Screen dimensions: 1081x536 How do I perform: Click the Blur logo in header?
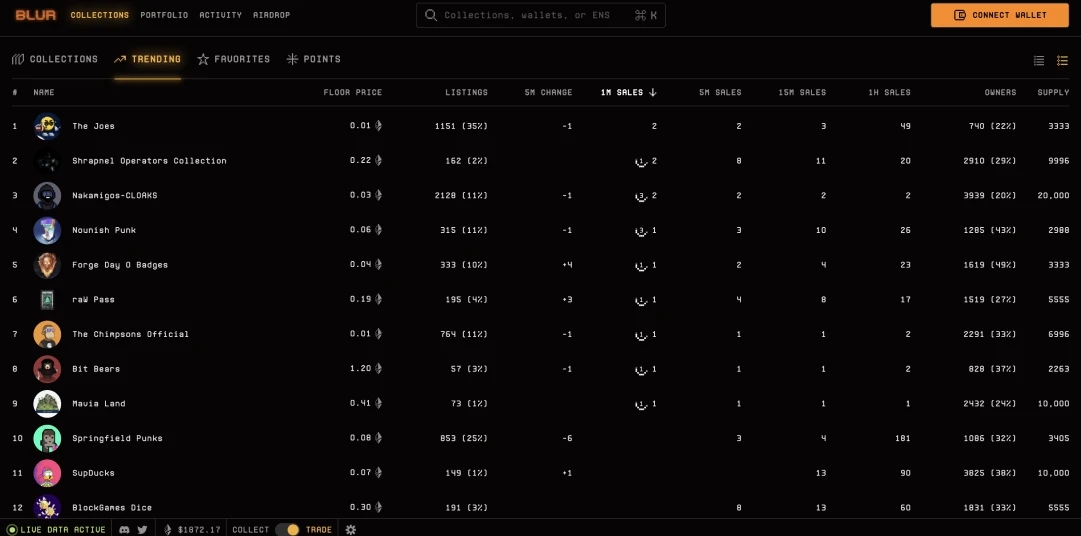(35, 15)
